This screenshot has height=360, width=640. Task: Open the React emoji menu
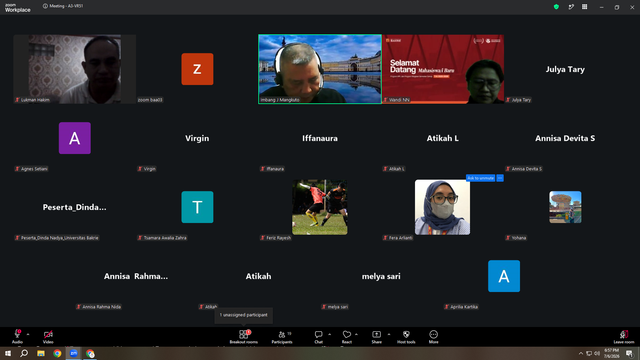347,337
